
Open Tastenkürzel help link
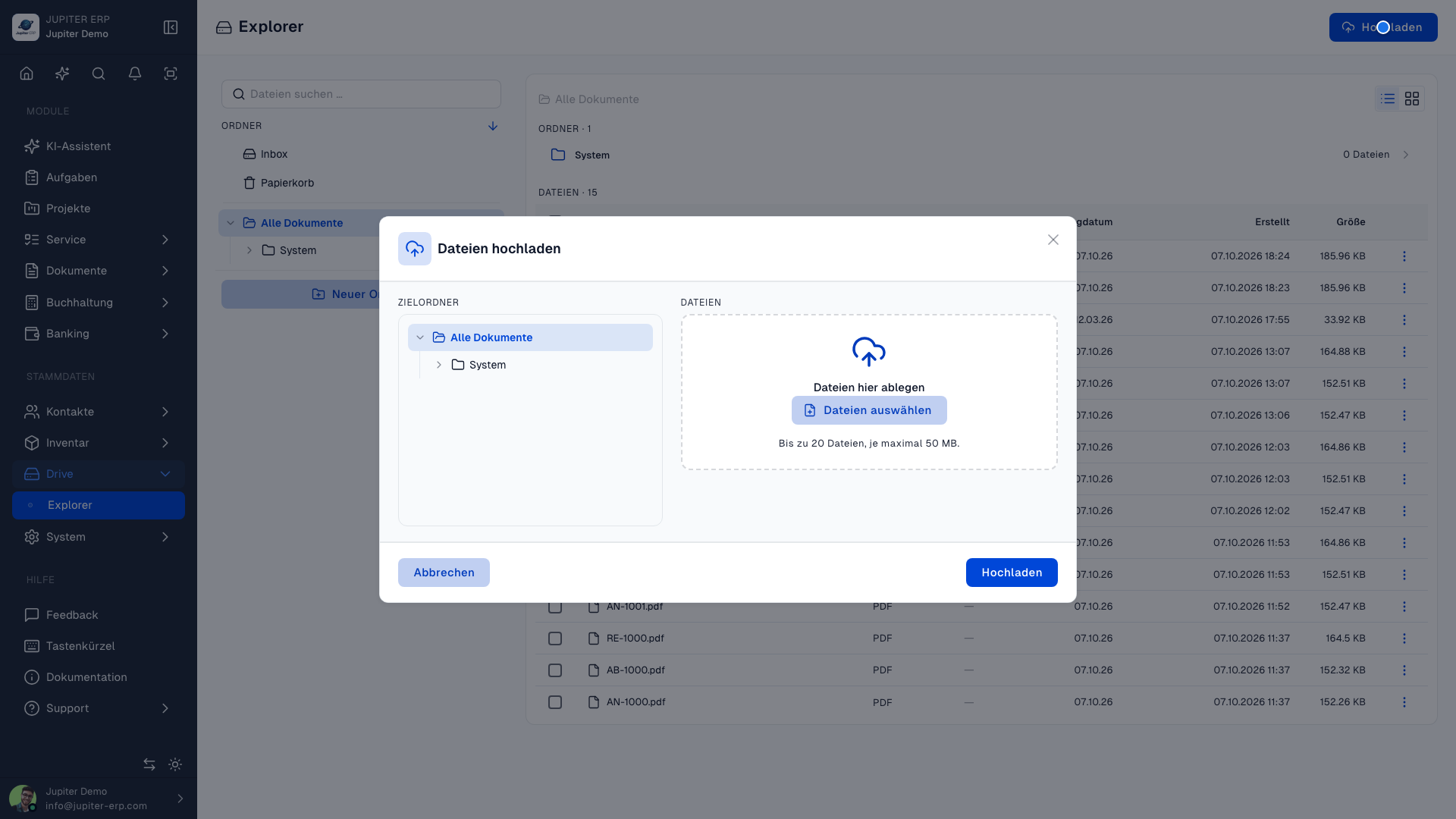pos(99,646)
